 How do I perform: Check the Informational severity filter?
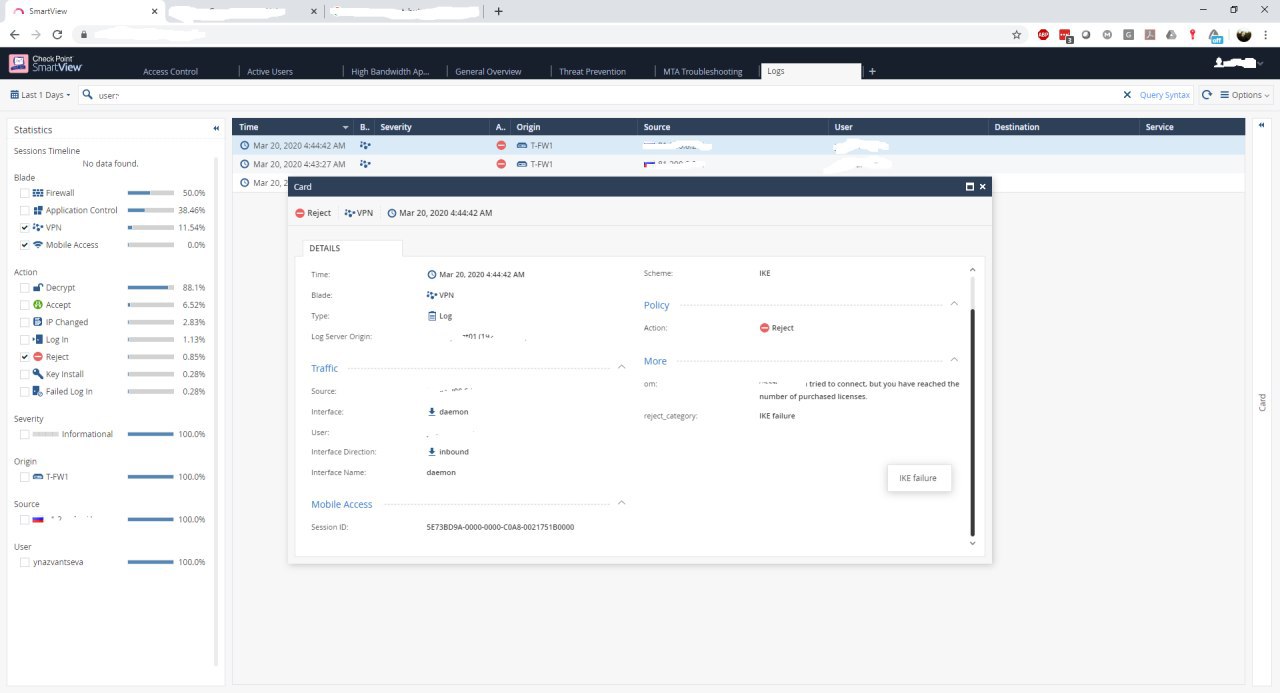point(25,434)
